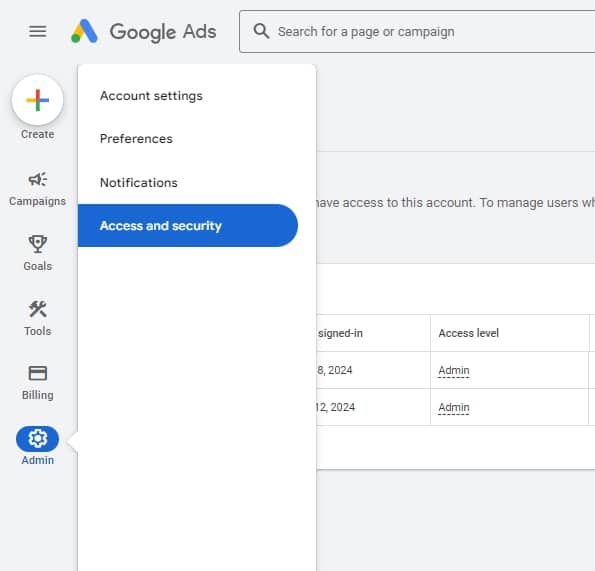
Task: Open Preferences menu item
Action: coord(136,139)
